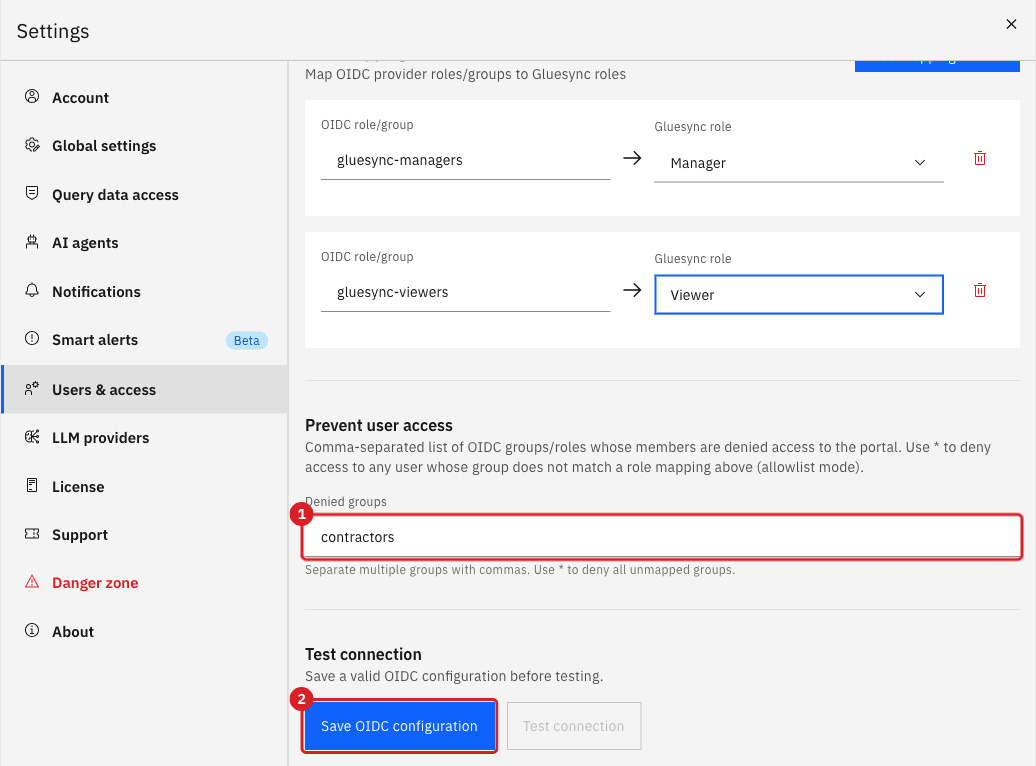Go to Global settings section
This screenshot has width=1036, height=766.
(144, 146)
